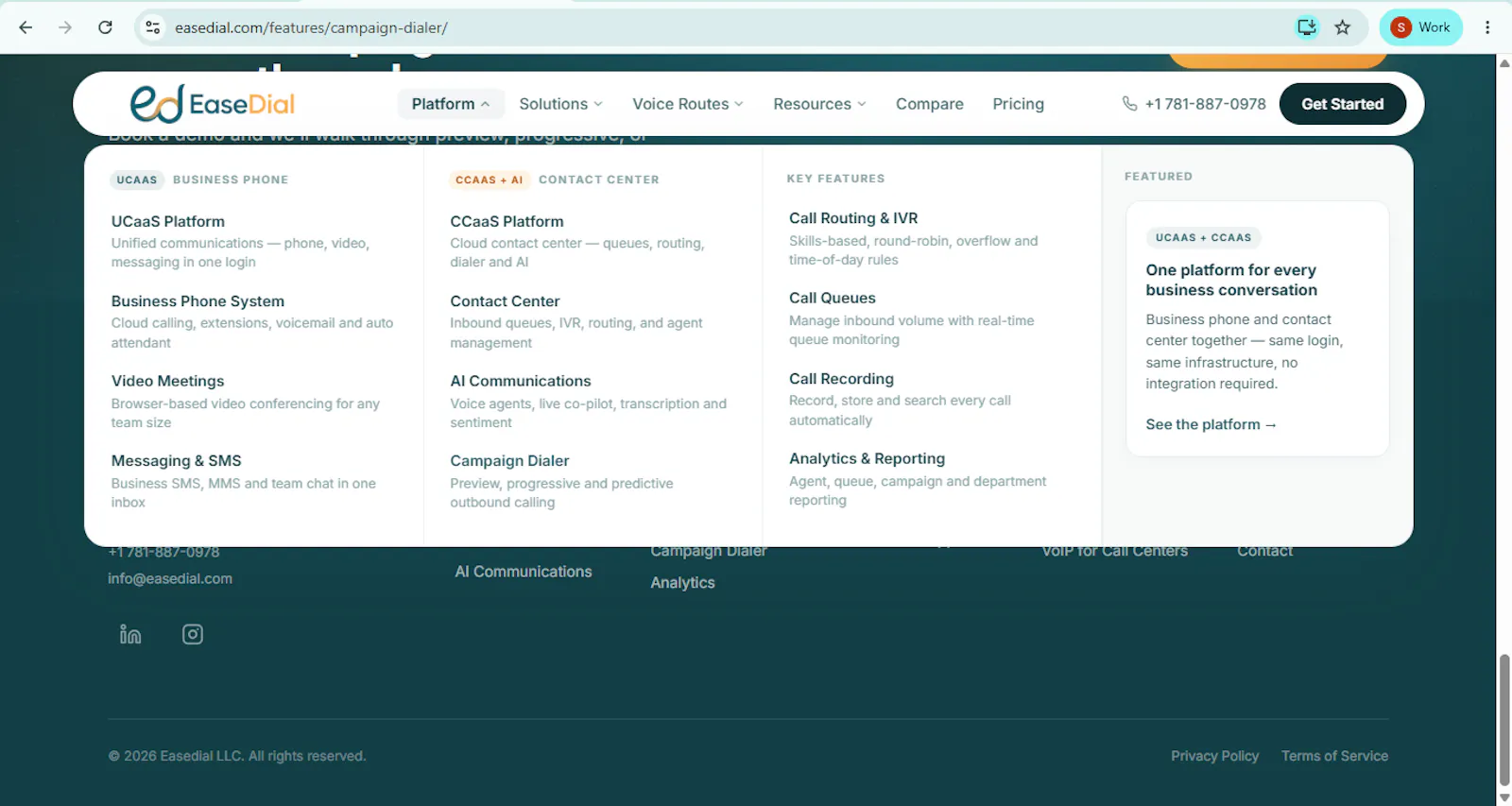
Task: Click the FEATURED column heading
Action: point(1159,177)
